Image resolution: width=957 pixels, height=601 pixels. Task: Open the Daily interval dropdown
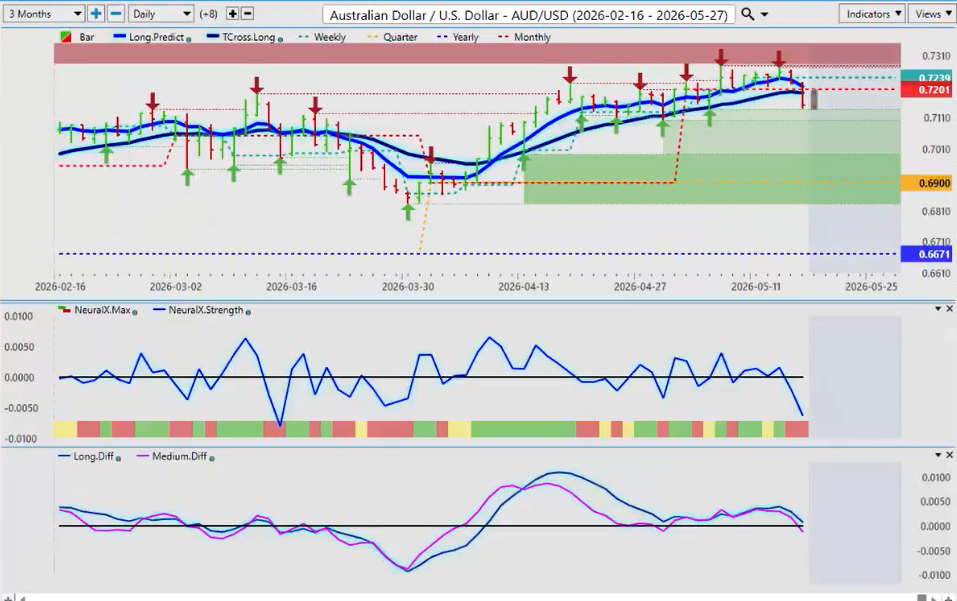[x=161, y=13]
